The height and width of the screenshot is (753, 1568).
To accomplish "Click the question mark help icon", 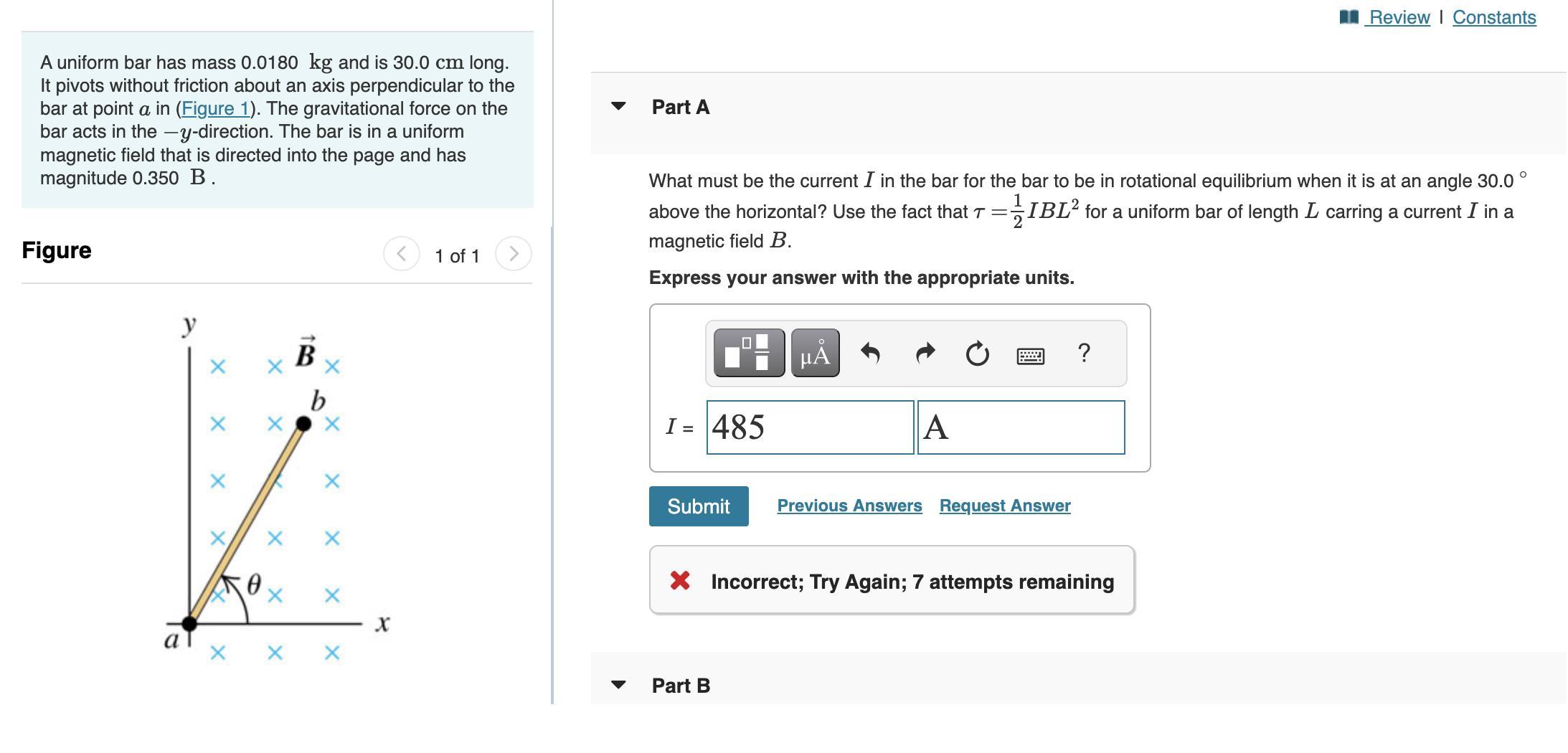I will (x=1084, y=352).
